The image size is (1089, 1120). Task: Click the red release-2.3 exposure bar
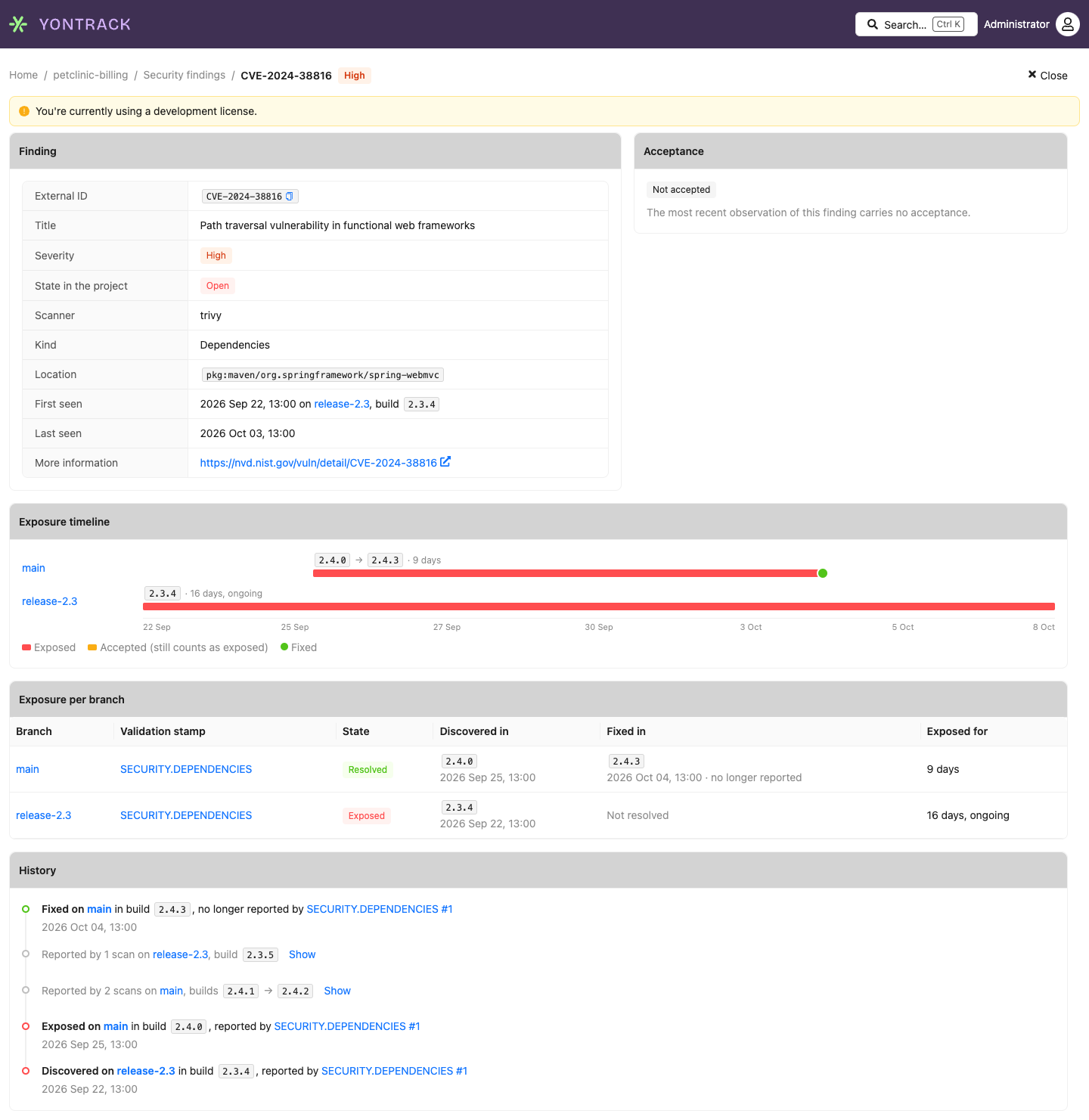coord(599,607)
